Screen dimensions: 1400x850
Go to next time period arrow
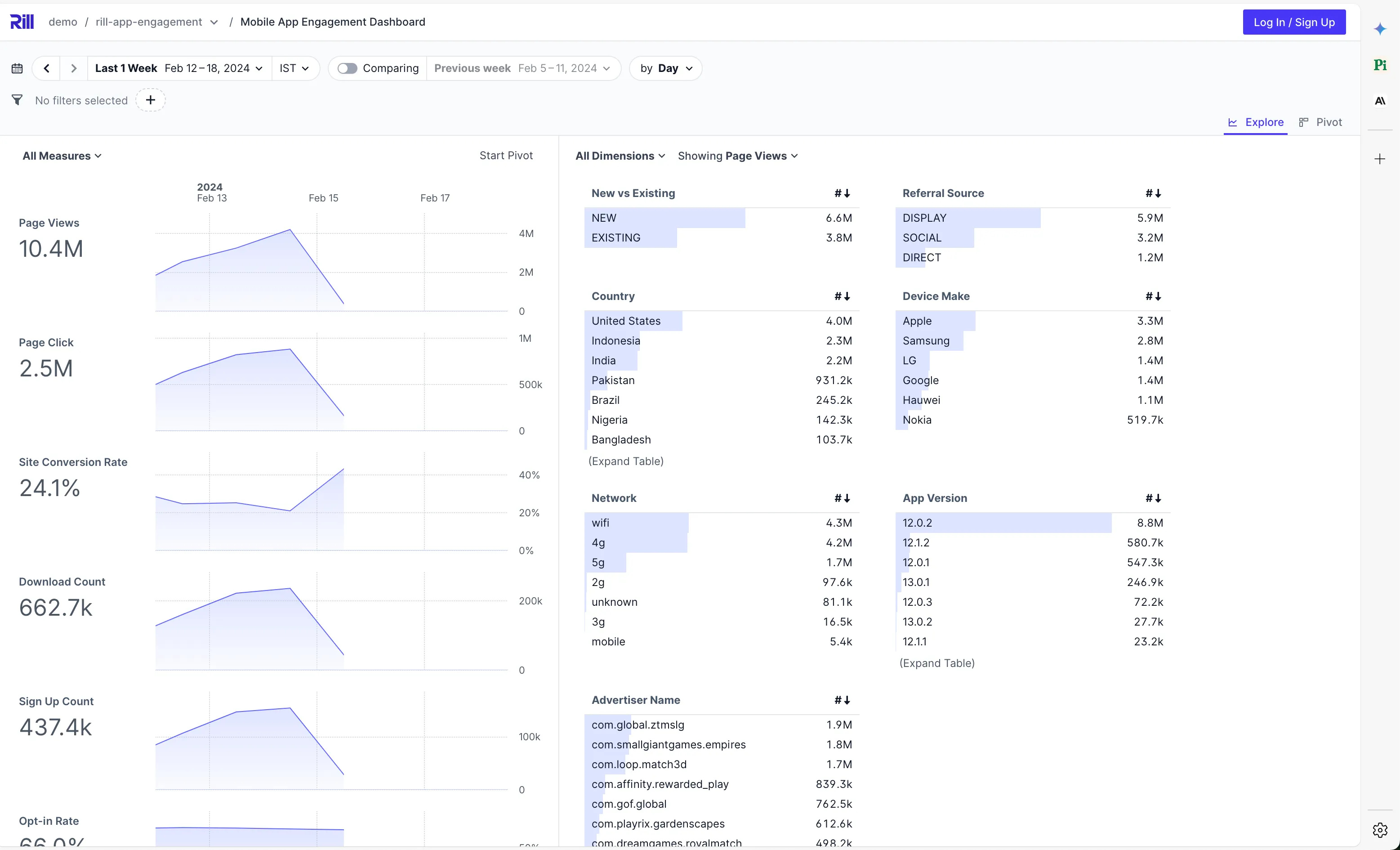click(73, 68)
